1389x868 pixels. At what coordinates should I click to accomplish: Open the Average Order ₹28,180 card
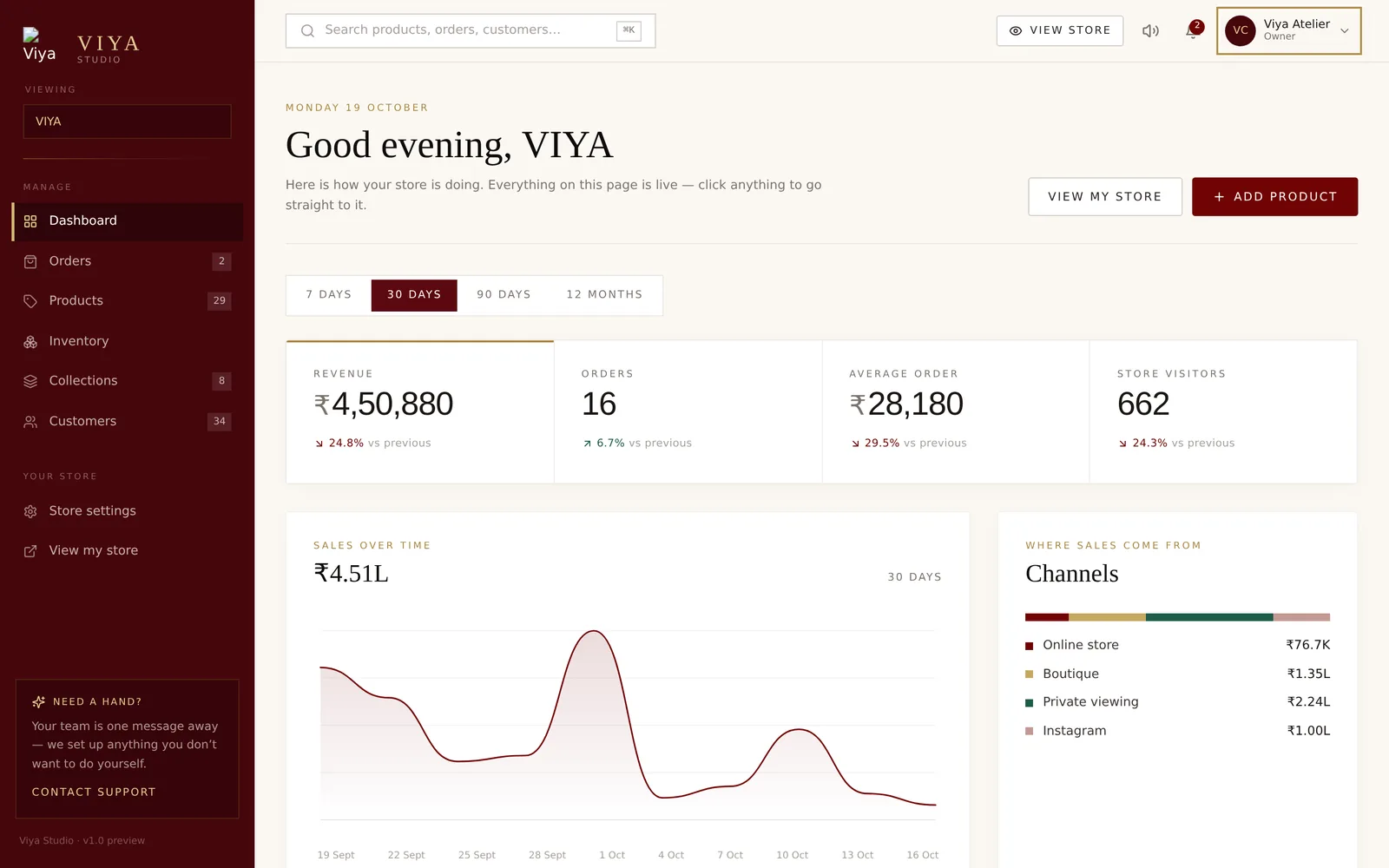[x=956, y=411]
